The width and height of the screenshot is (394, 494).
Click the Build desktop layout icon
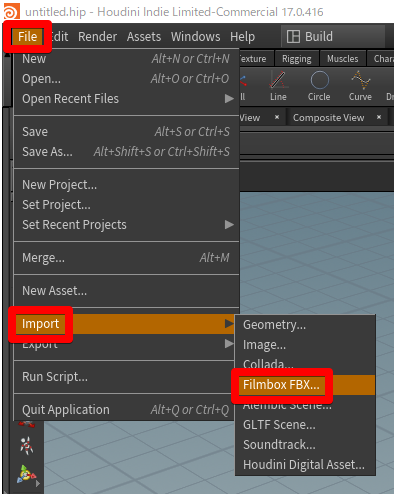[x=293, y=36]
